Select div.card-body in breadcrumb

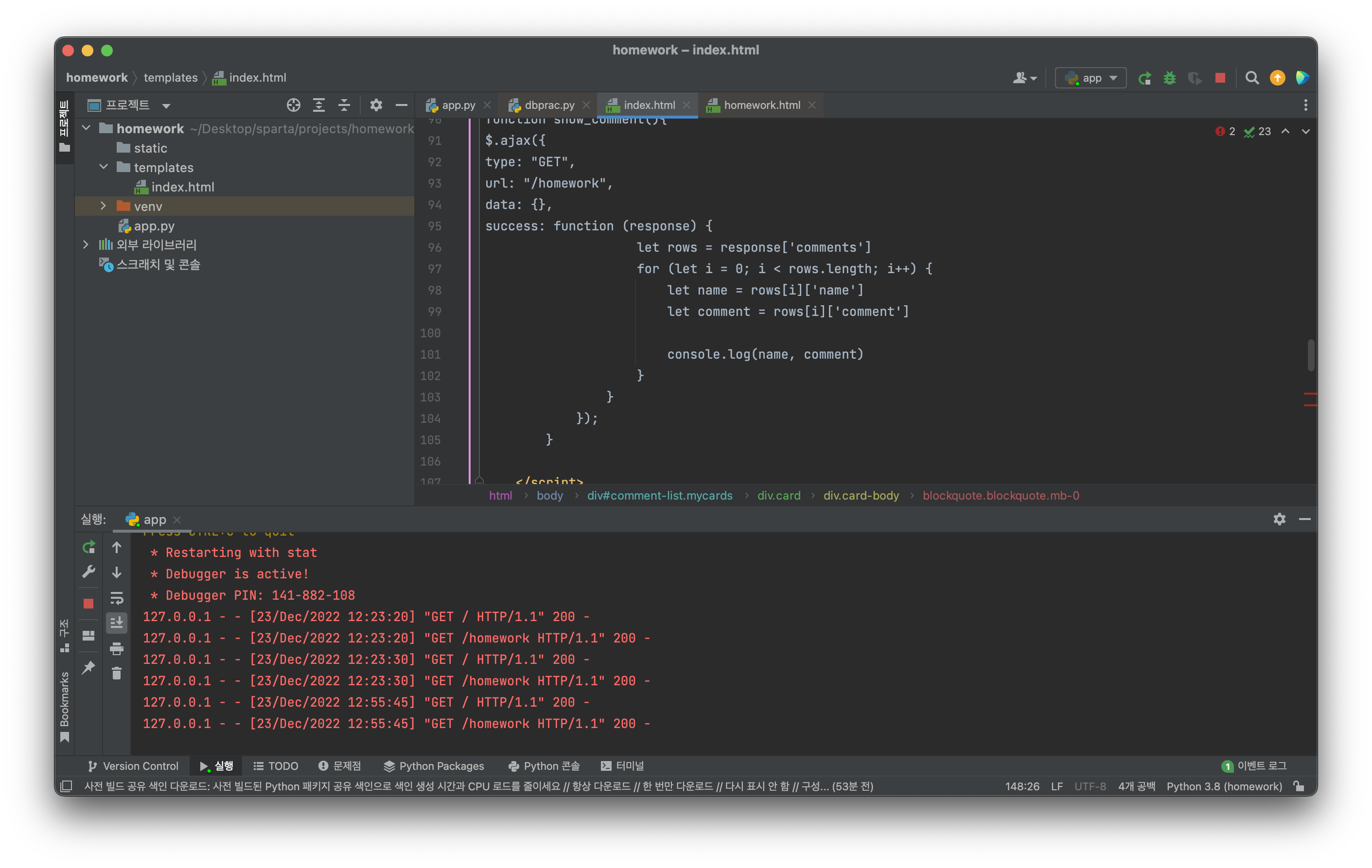click(x=861, y=496)
